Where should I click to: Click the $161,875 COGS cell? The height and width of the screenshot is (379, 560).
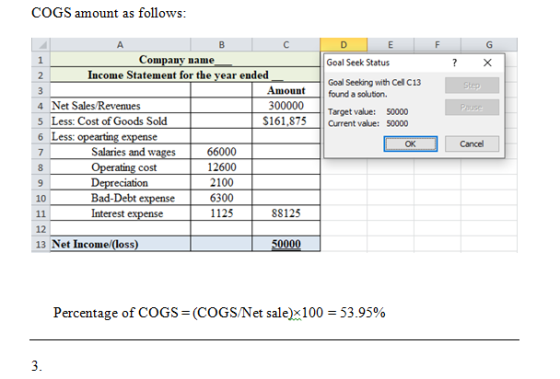(x=286, y=121)
